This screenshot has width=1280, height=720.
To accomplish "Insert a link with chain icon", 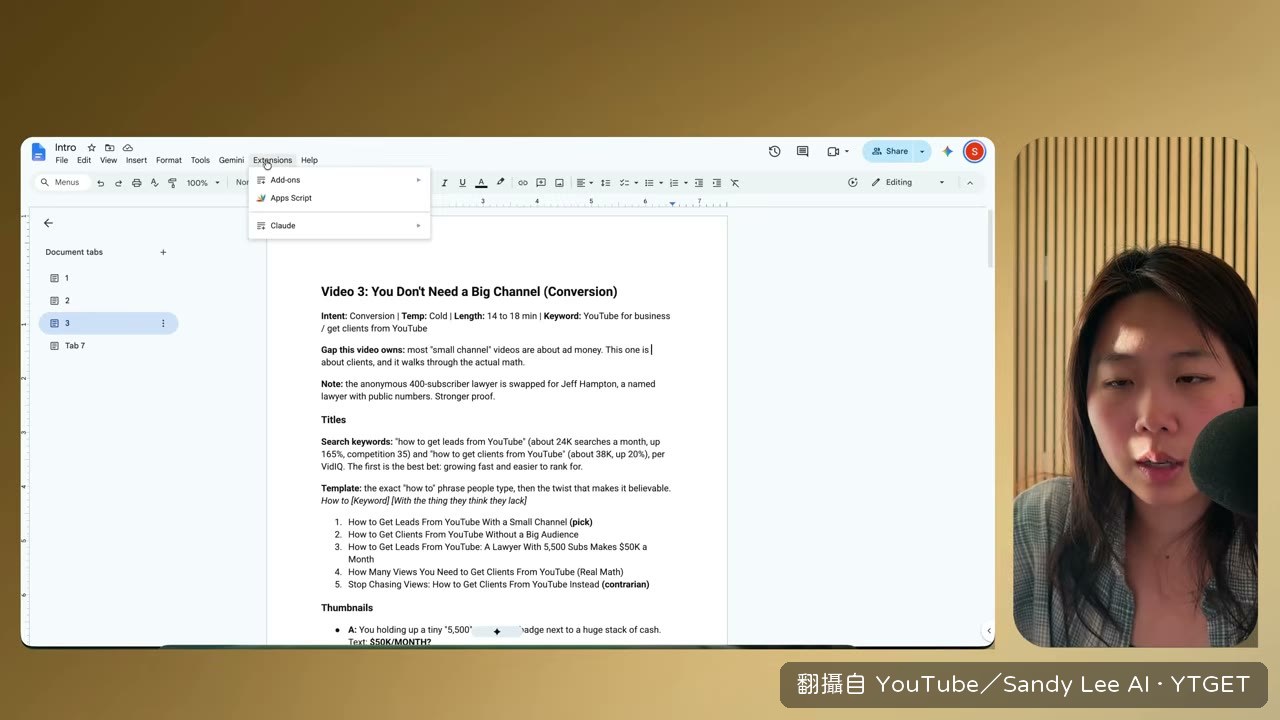I will pos(522,183).
